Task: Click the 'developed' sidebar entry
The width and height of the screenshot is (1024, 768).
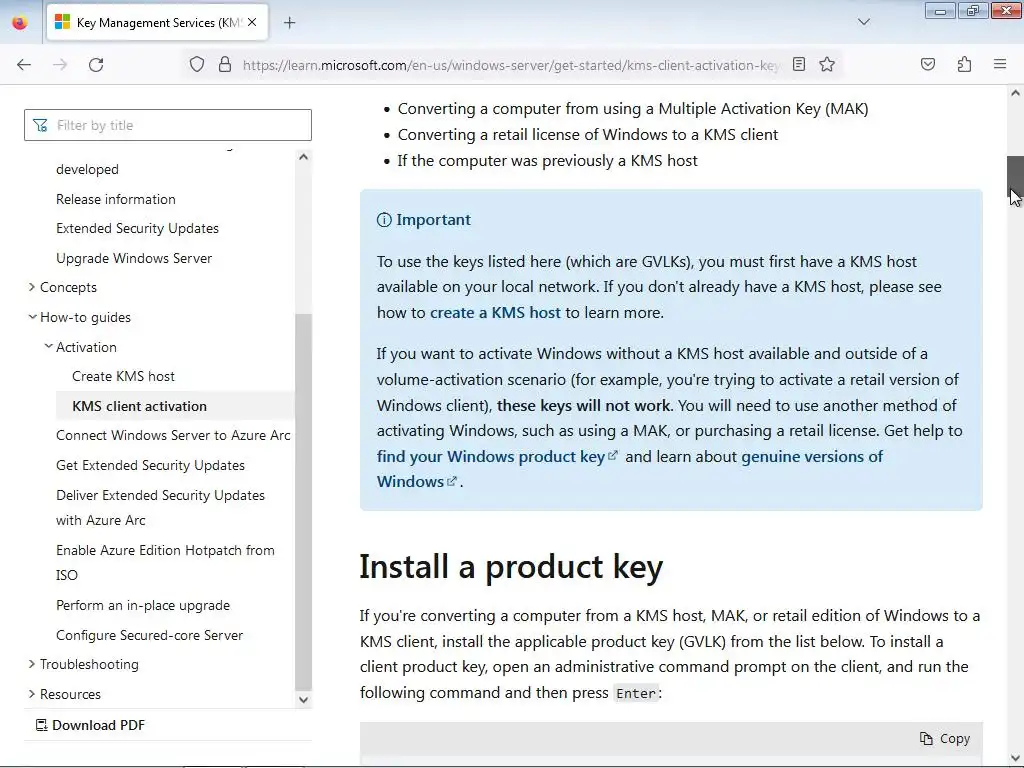Action: coord(88,169)
